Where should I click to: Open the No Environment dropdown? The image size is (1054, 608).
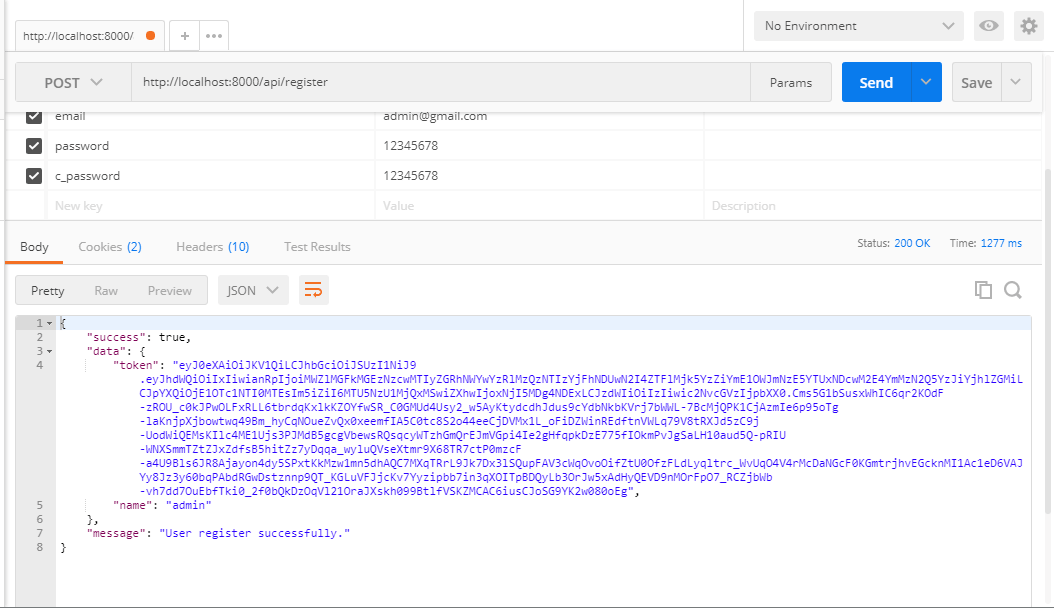point(858,26)
